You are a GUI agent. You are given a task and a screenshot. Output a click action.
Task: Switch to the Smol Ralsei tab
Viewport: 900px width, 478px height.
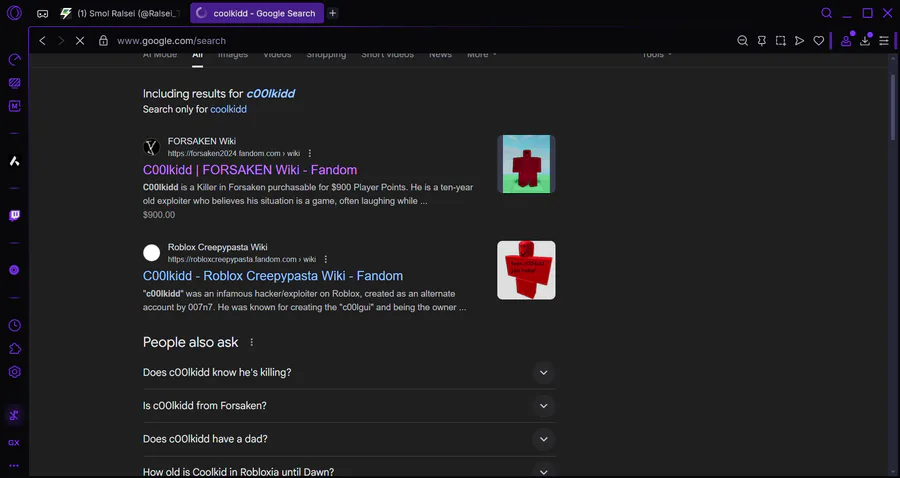(x=122, y=13)
